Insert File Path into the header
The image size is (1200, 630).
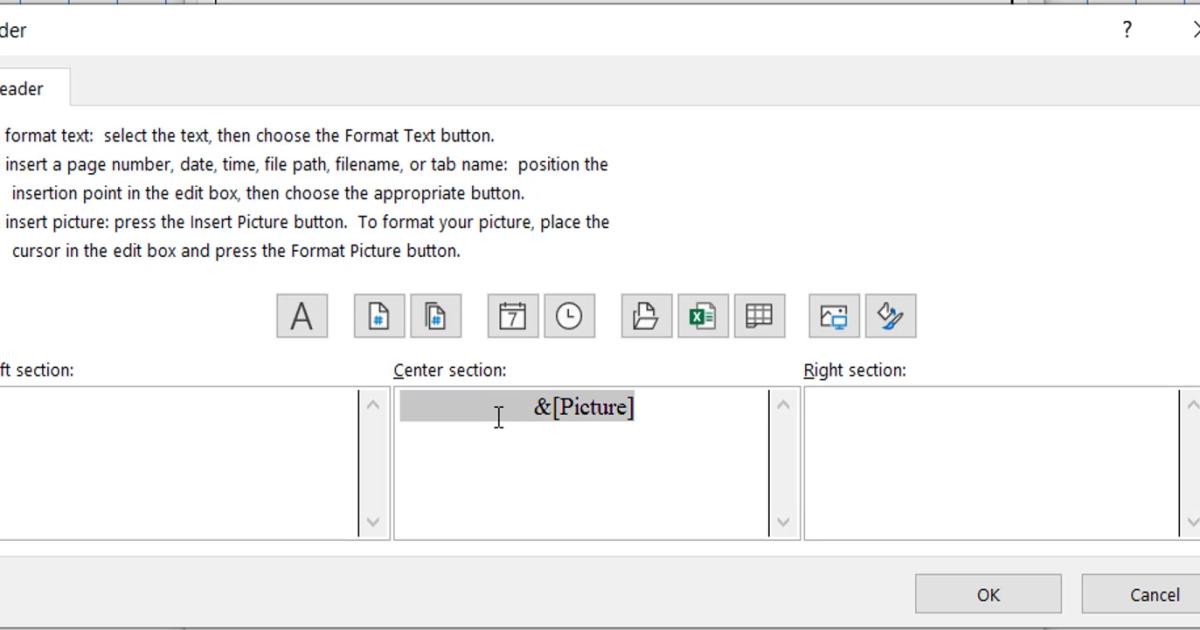[646, 316]
